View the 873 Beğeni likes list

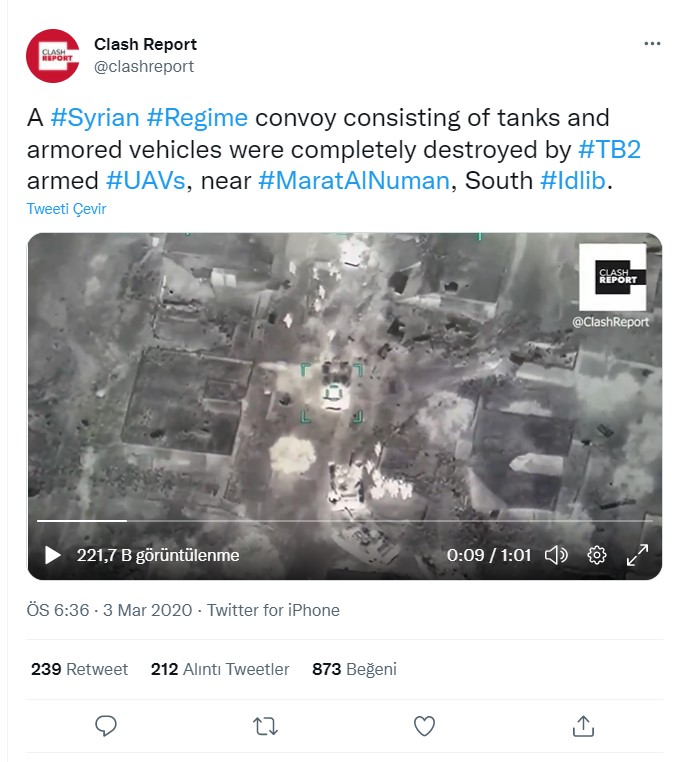tap(354, 669)
